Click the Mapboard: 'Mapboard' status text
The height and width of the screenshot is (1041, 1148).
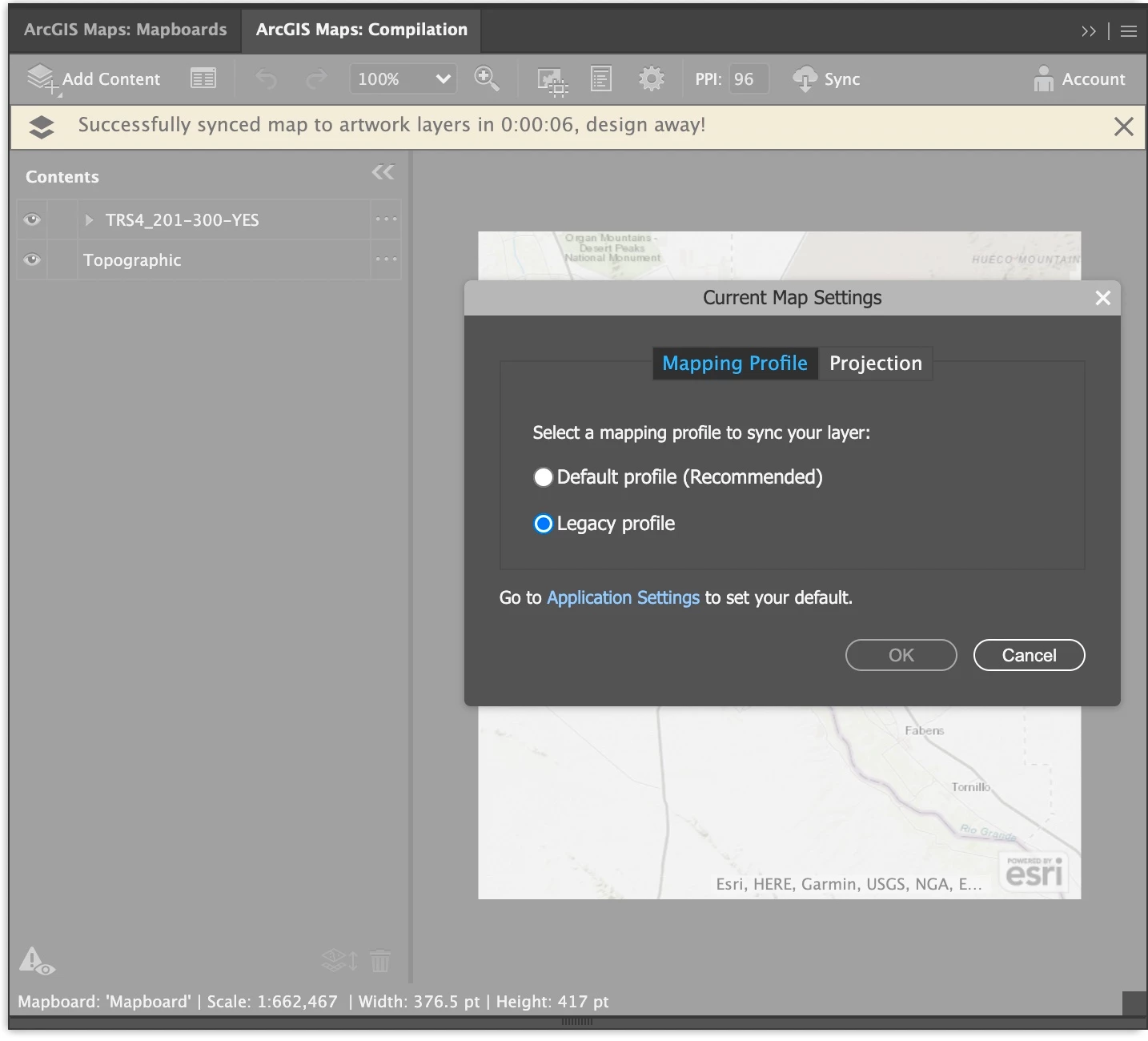point(104,1002)
